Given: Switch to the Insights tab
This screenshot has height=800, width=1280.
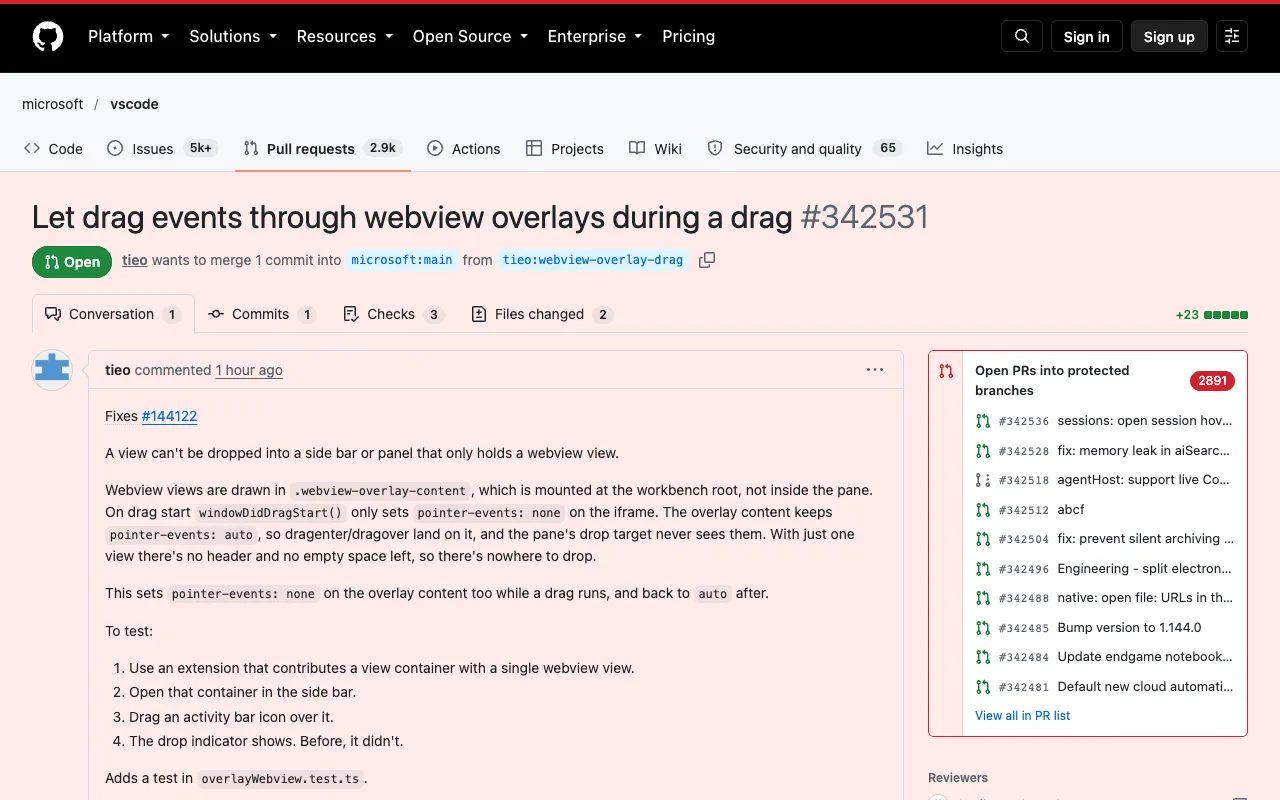Looking at the screenshot, I should tap(965, 149).
